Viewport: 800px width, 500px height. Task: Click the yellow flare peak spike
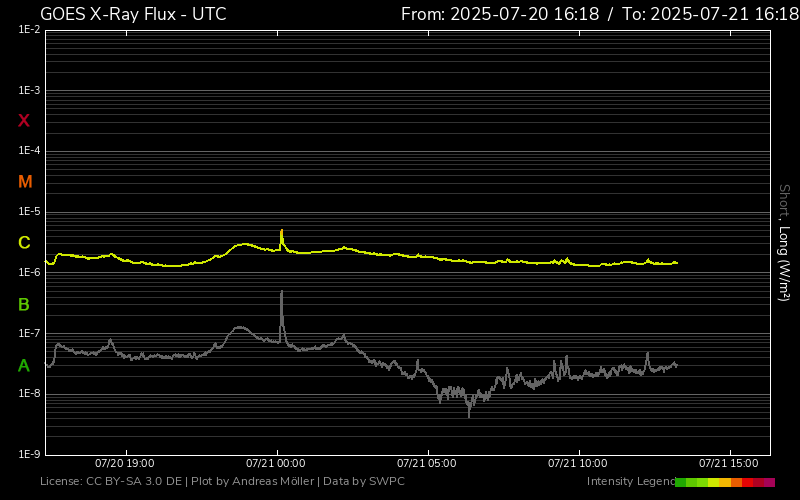pos(281,232)
